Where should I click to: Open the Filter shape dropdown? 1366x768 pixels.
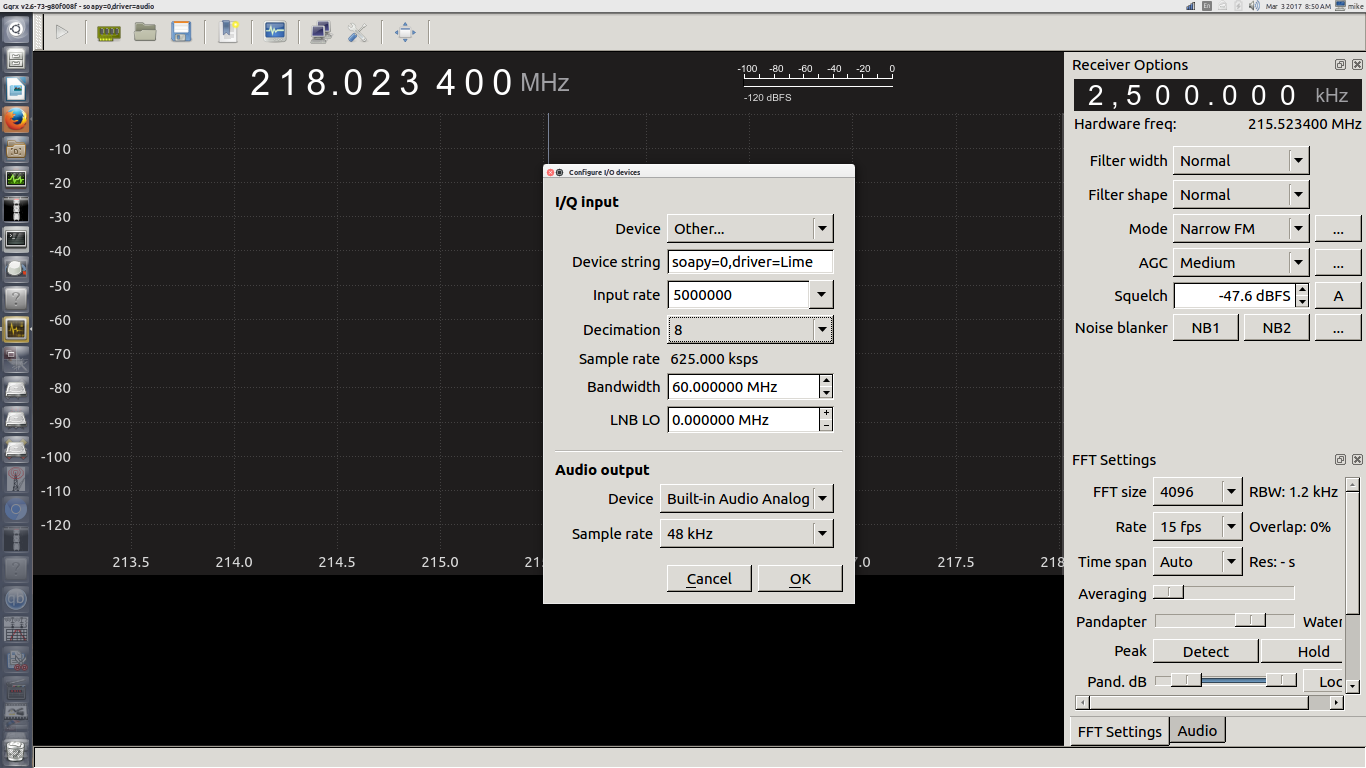1241,194
